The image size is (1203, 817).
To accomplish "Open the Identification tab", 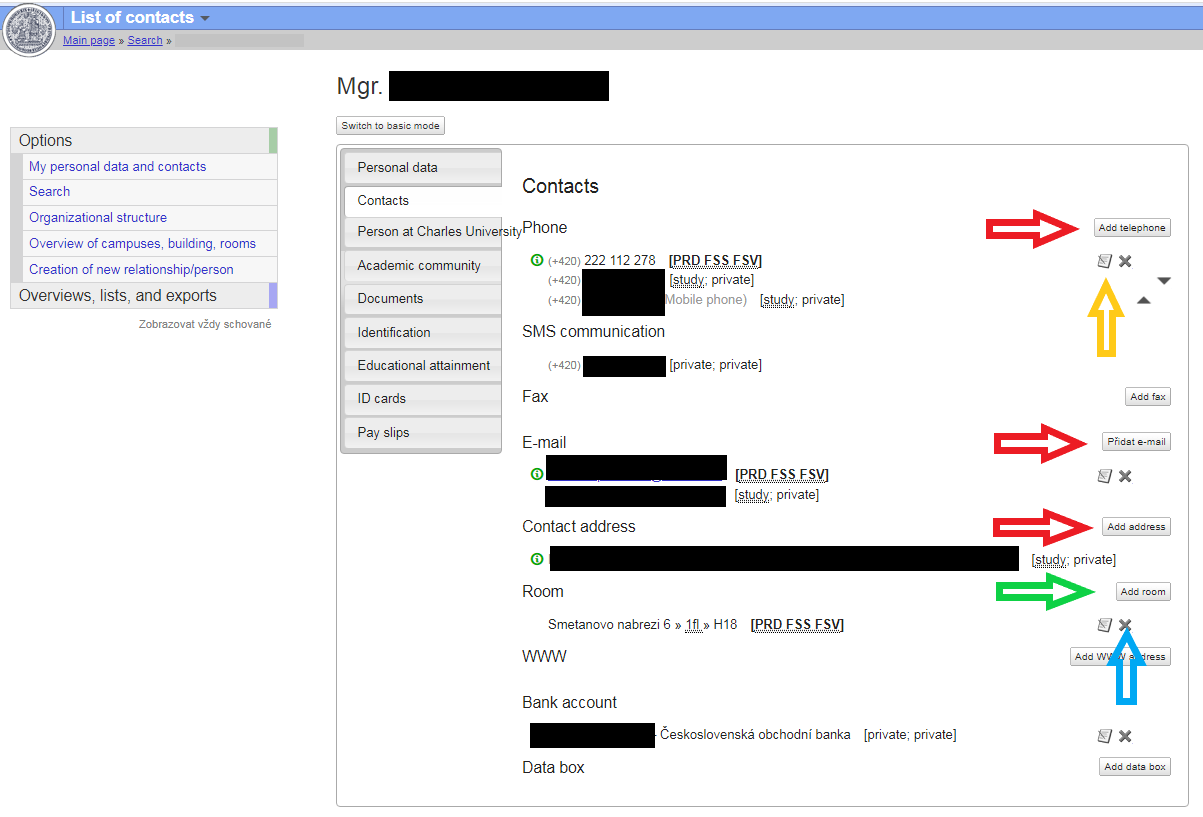I will coord(422,332).
